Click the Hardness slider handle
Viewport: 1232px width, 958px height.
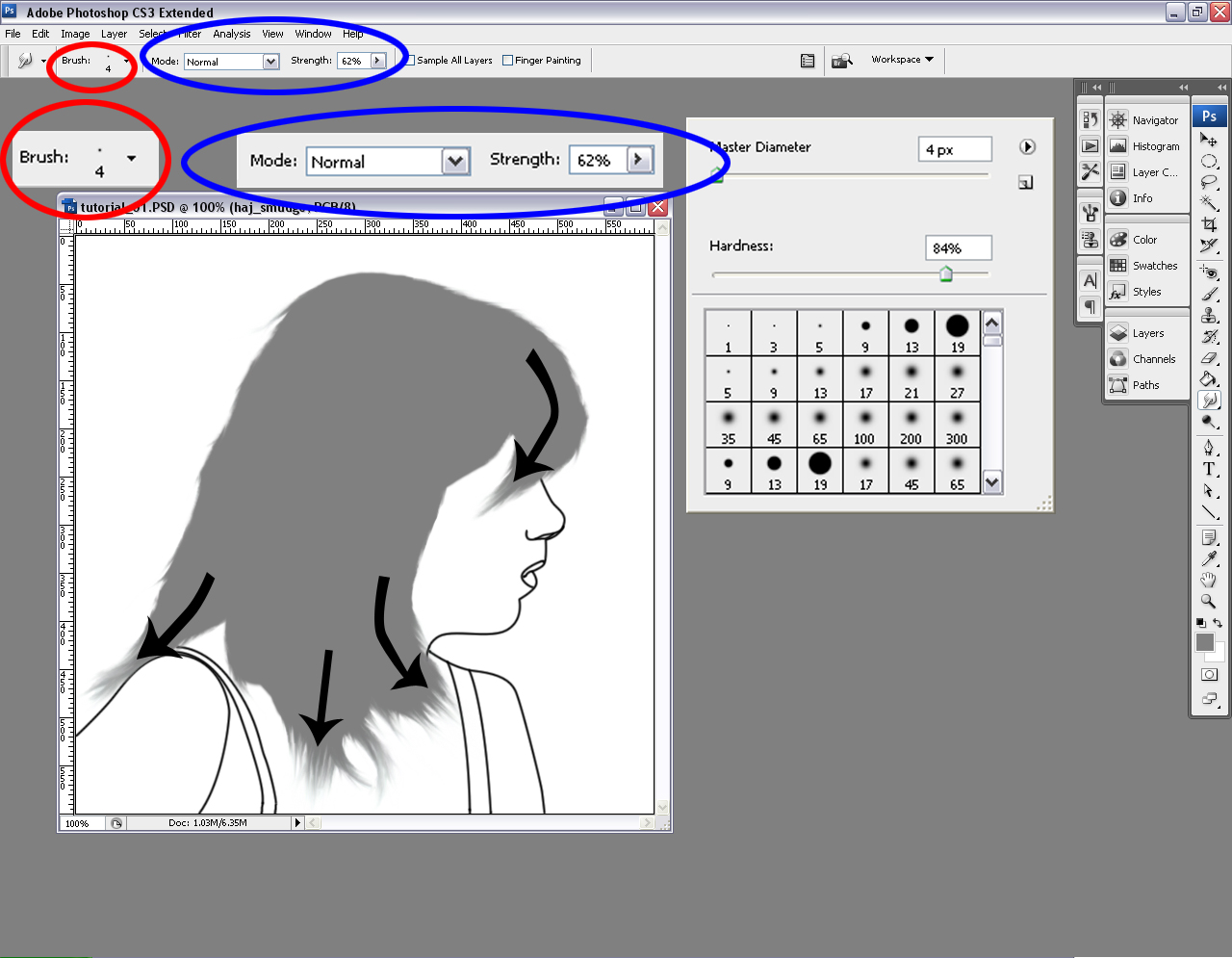[946, 275]
